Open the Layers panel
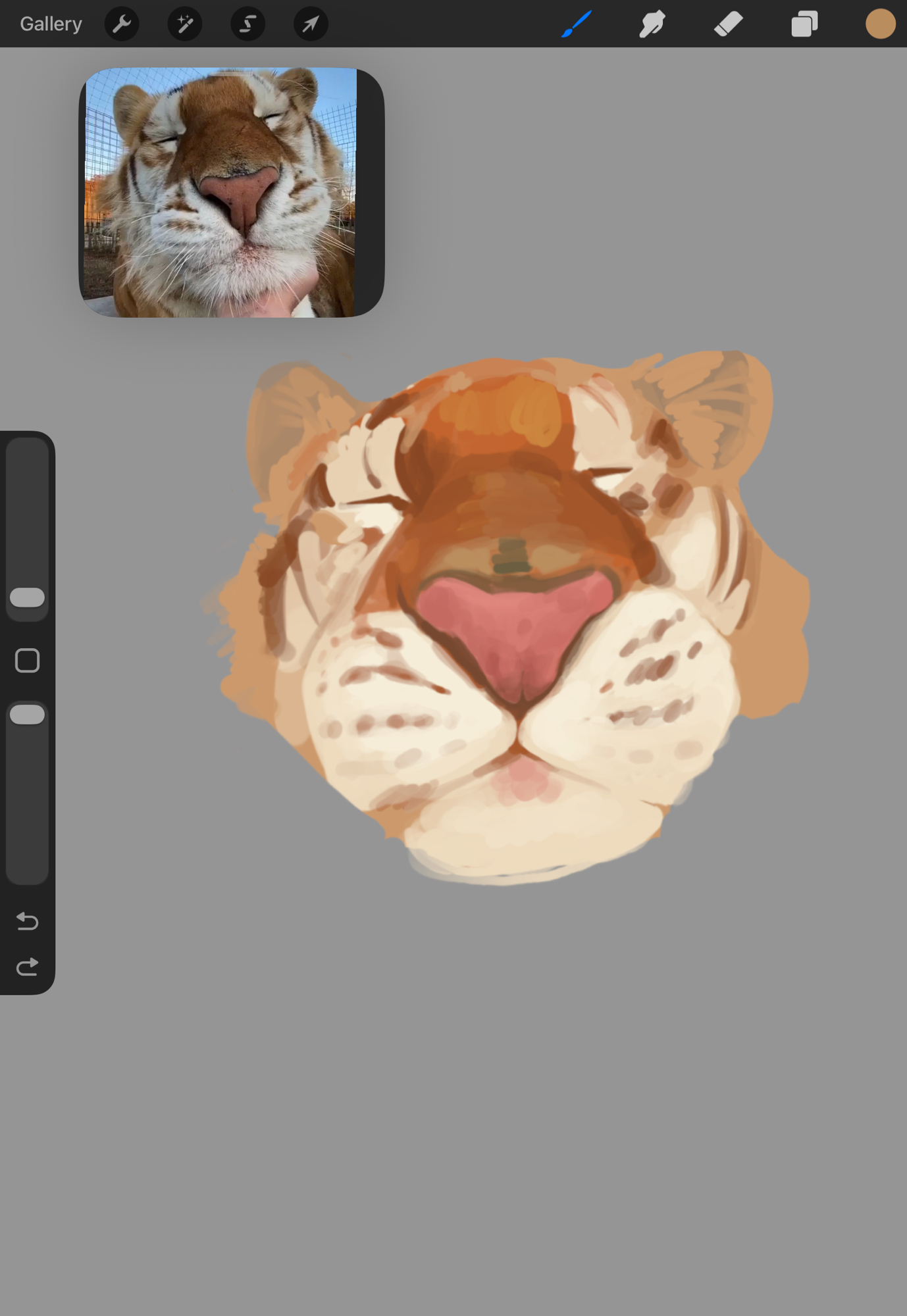Screen dimensions: 907x1316 [x=804, y=24]
